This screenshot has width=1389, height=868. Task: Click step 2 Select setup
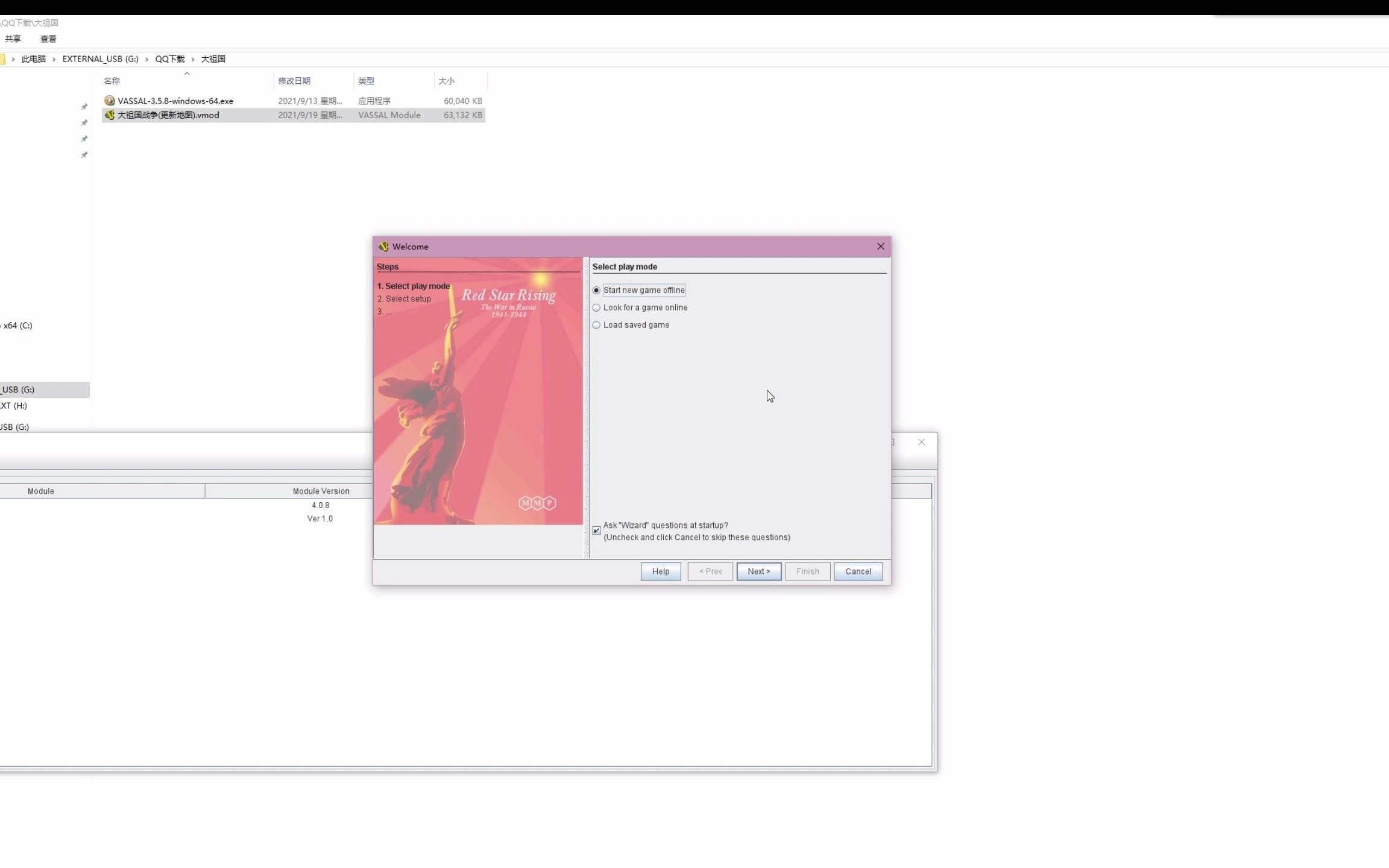pos(404,299)
